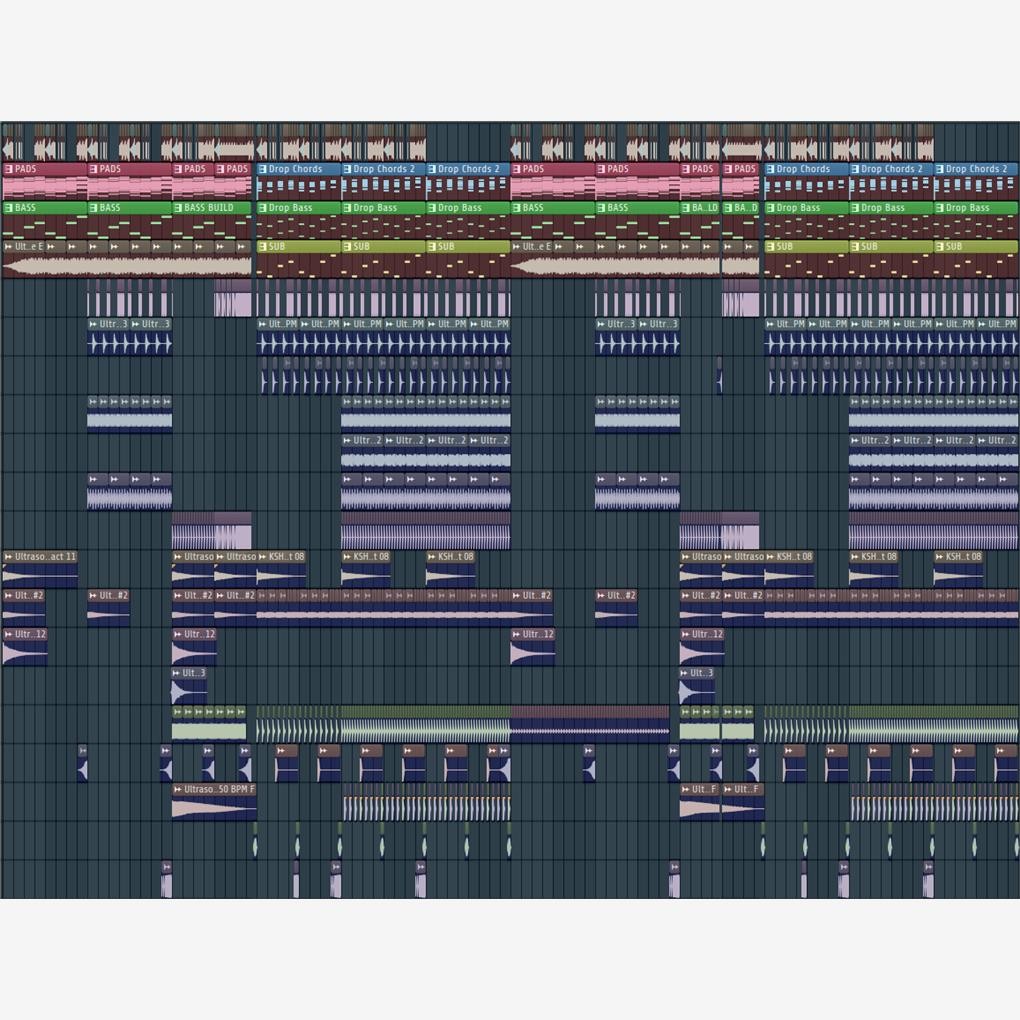Screen dimensions: 1020x1020
Task: Open the BA..D clip's menu icon
Action: point(728,208)
